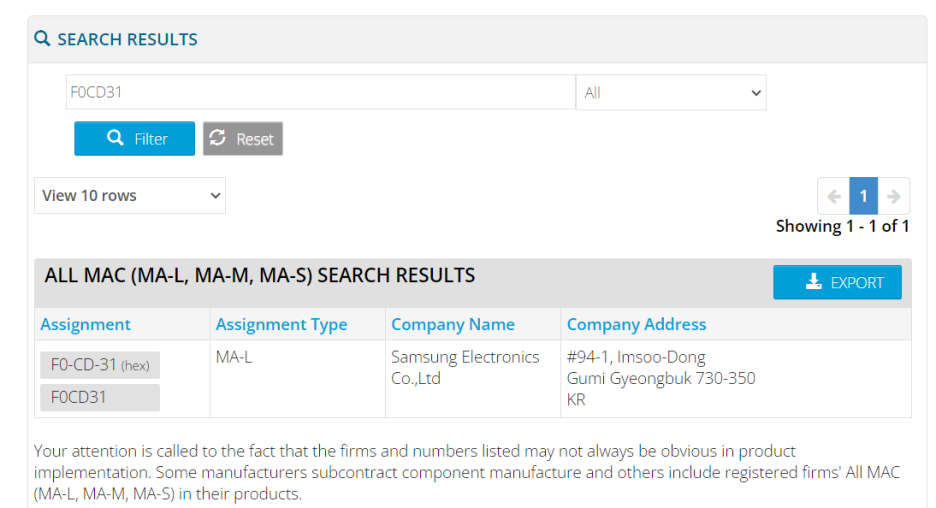
Task: Click the KR country code text
Action: tap(576, 399)
